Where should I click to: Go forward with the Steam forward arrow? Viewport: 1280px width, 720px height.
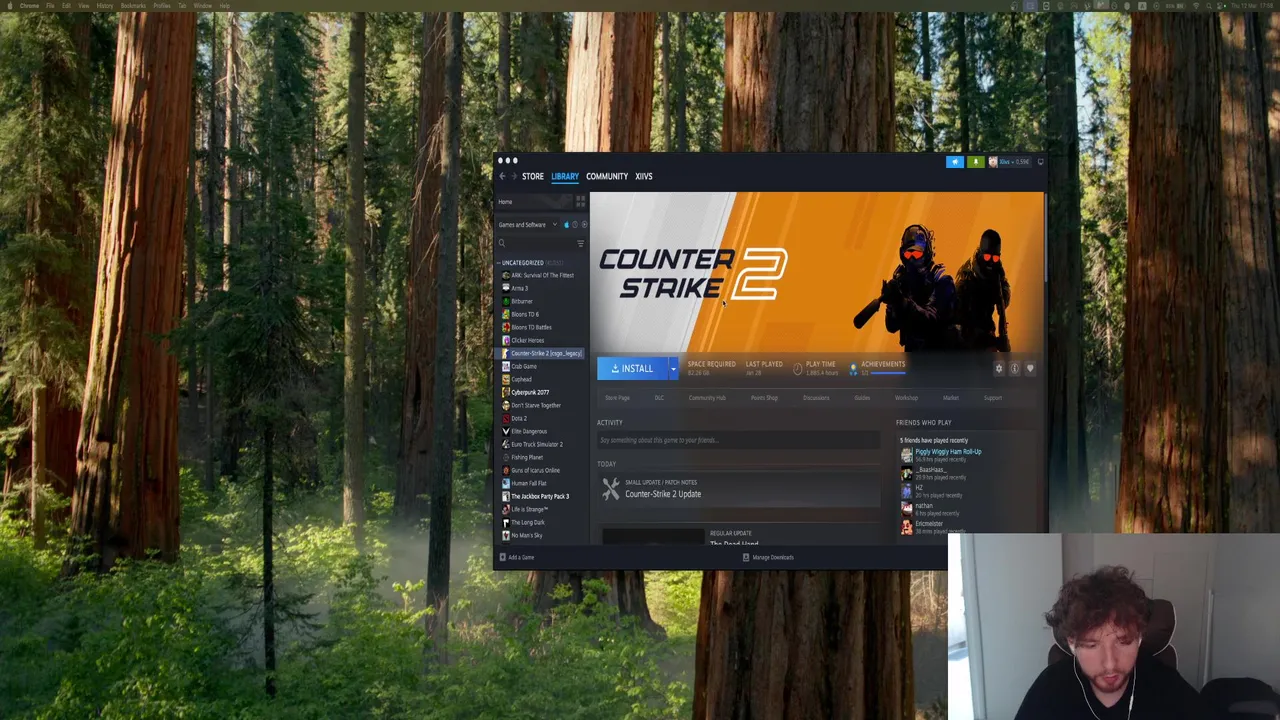[x=513, y=176]
